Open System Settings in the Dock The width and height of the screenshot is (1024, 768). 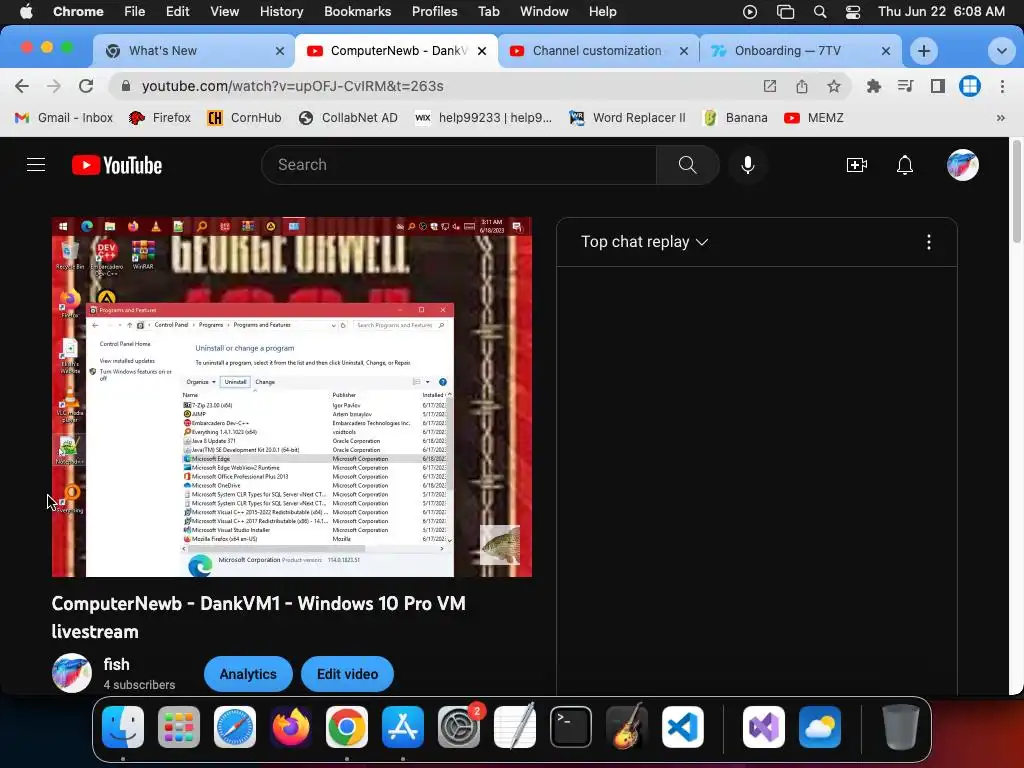coord(459,727)
